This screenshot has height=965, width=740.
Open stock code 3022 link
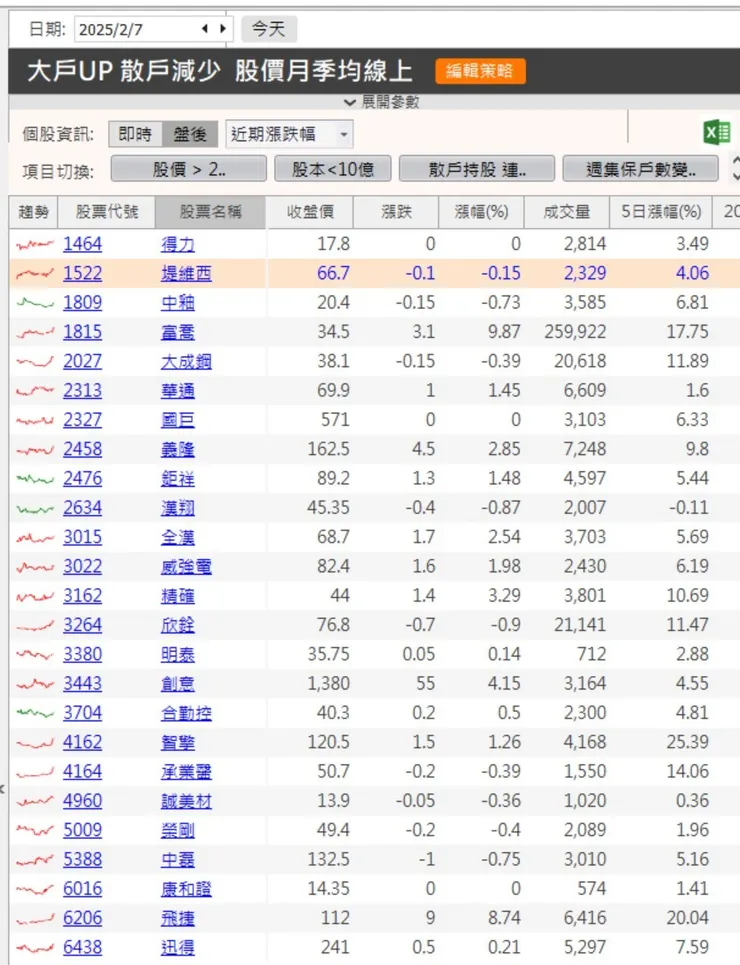click(x=82, y=567)
